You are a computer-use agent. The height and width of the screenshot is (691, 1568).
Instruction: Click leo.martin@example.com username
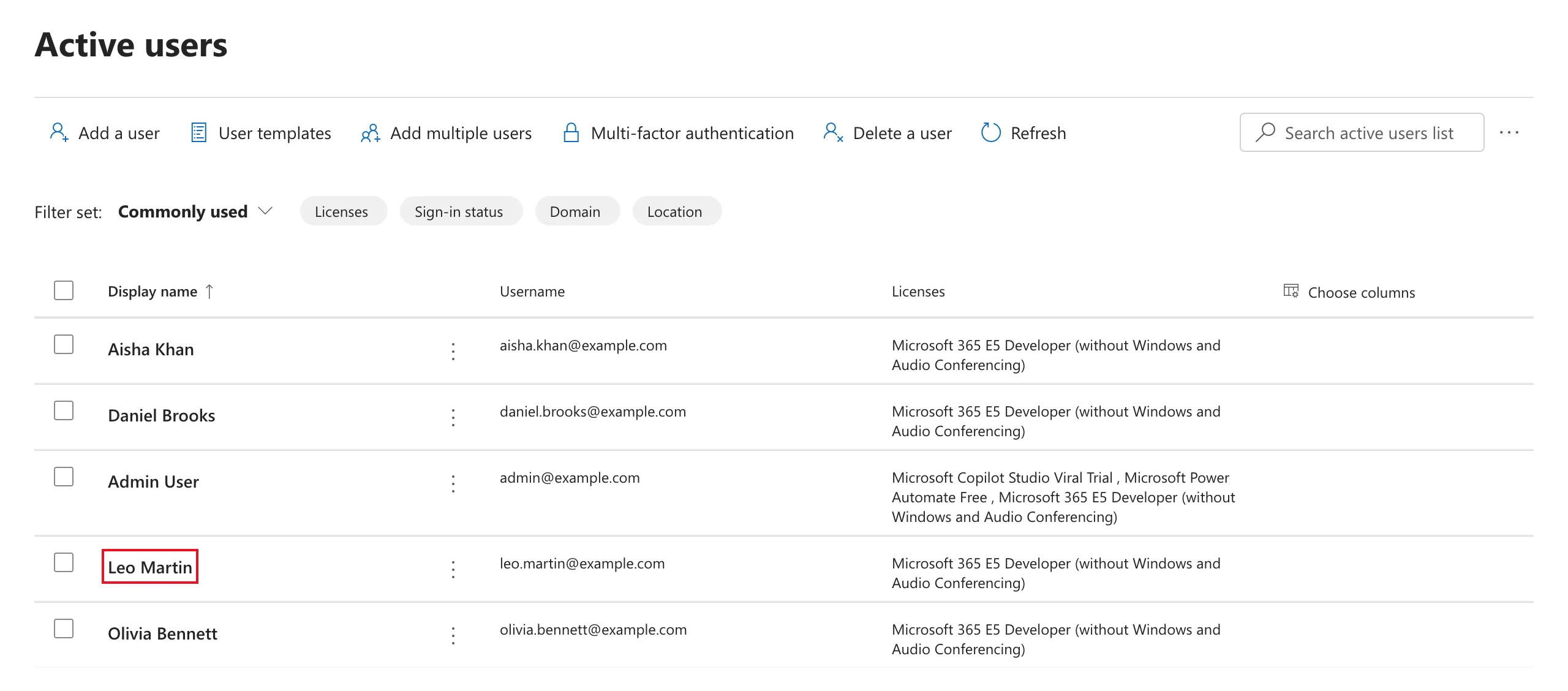(582, 564)
